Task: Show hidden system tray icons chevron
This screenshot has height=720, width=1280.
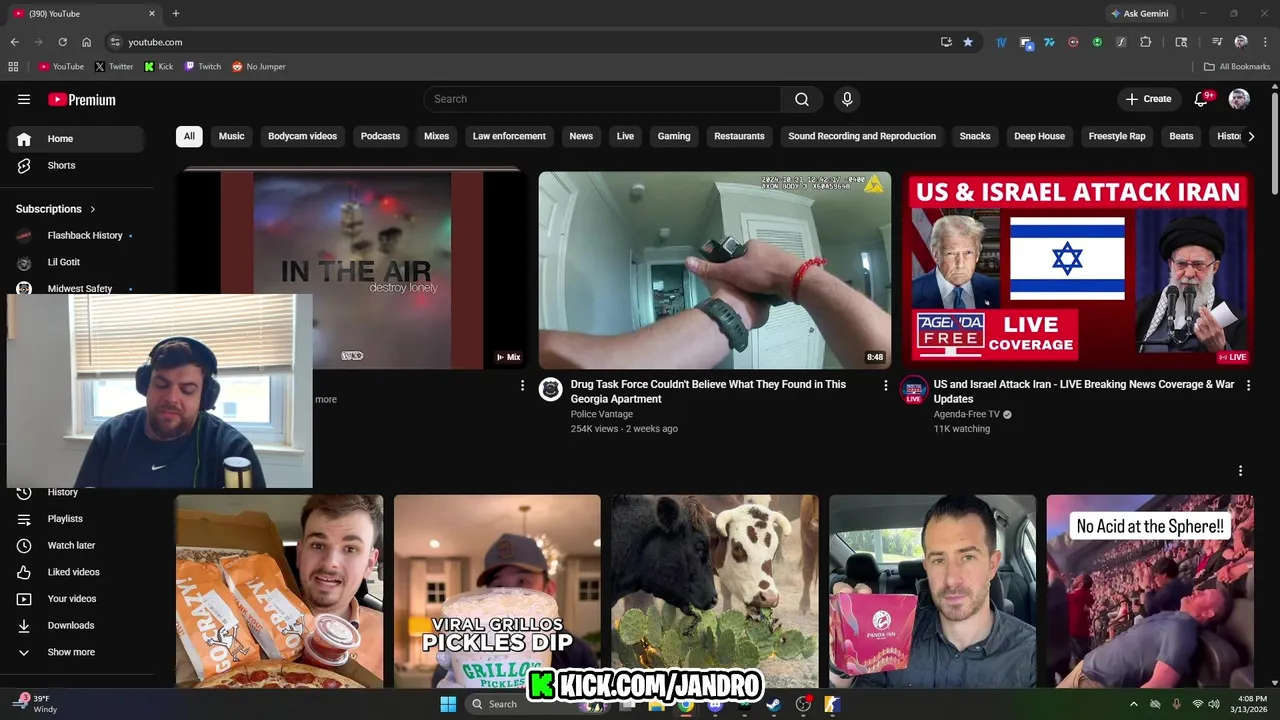Action: pyautogui.click(x=1133, y=704)
